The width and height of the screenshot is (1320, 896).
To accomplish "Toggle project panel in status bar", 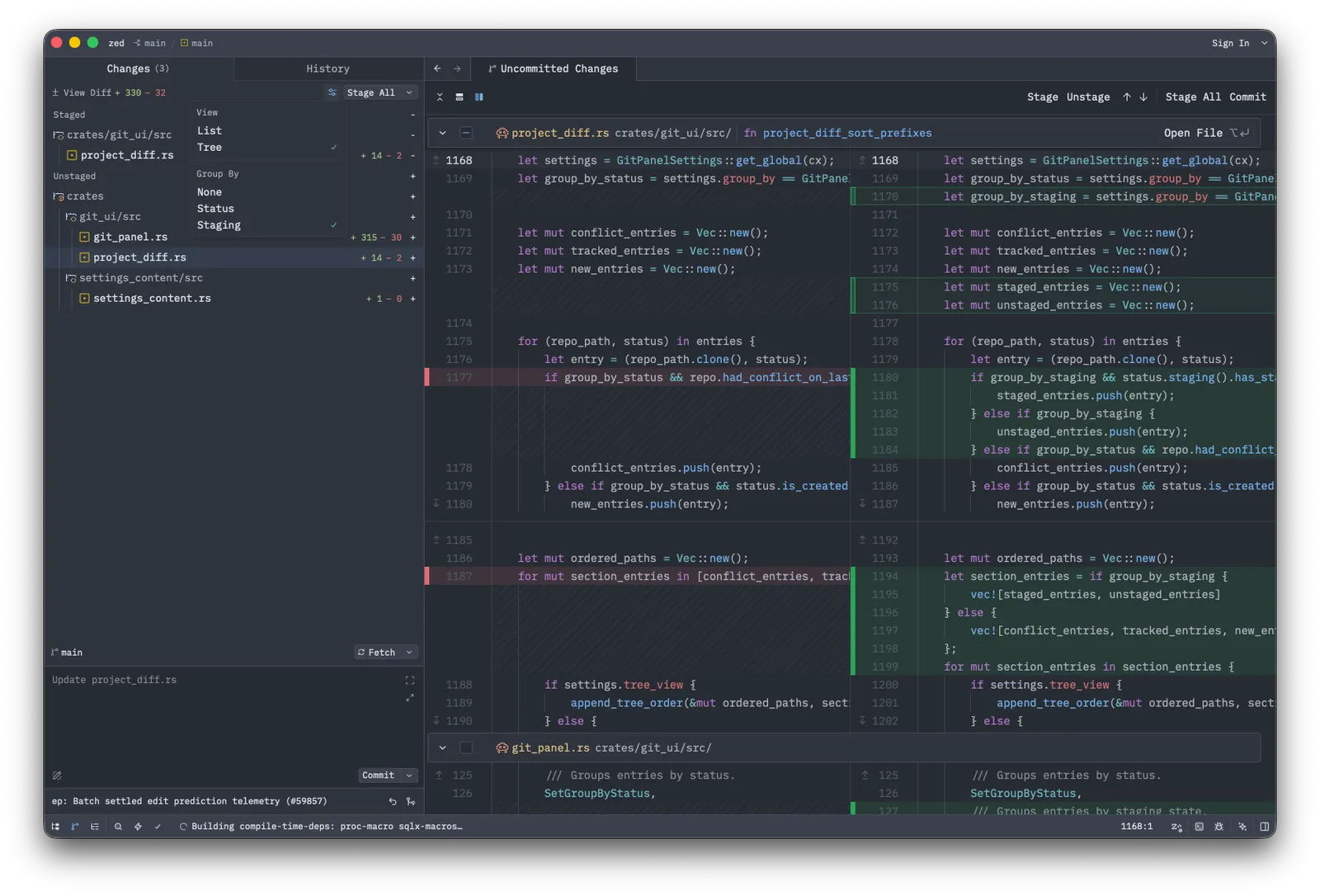I will coord(55,826).
